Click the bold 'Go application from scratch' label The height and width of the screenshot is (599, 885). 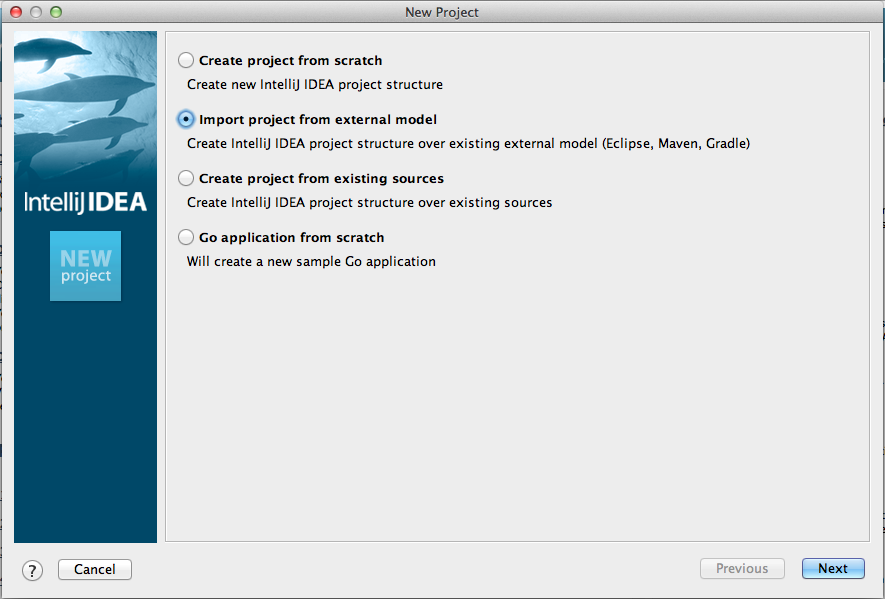291,238
